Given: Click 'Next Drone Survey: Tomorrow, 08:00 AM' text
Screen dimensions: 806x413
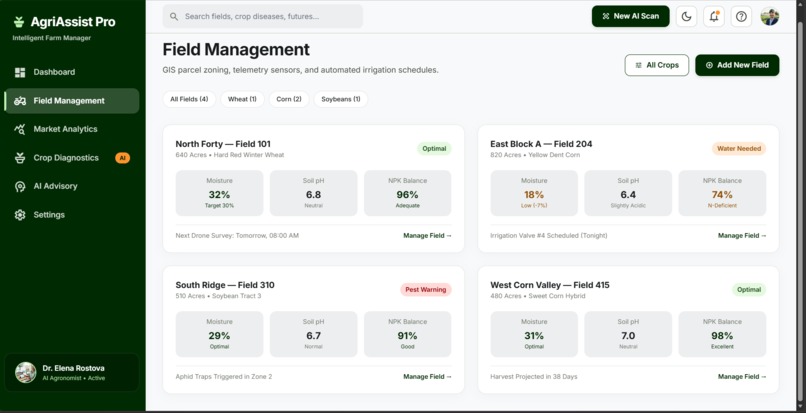Looking at the screenshot, I should click(237, 236).
